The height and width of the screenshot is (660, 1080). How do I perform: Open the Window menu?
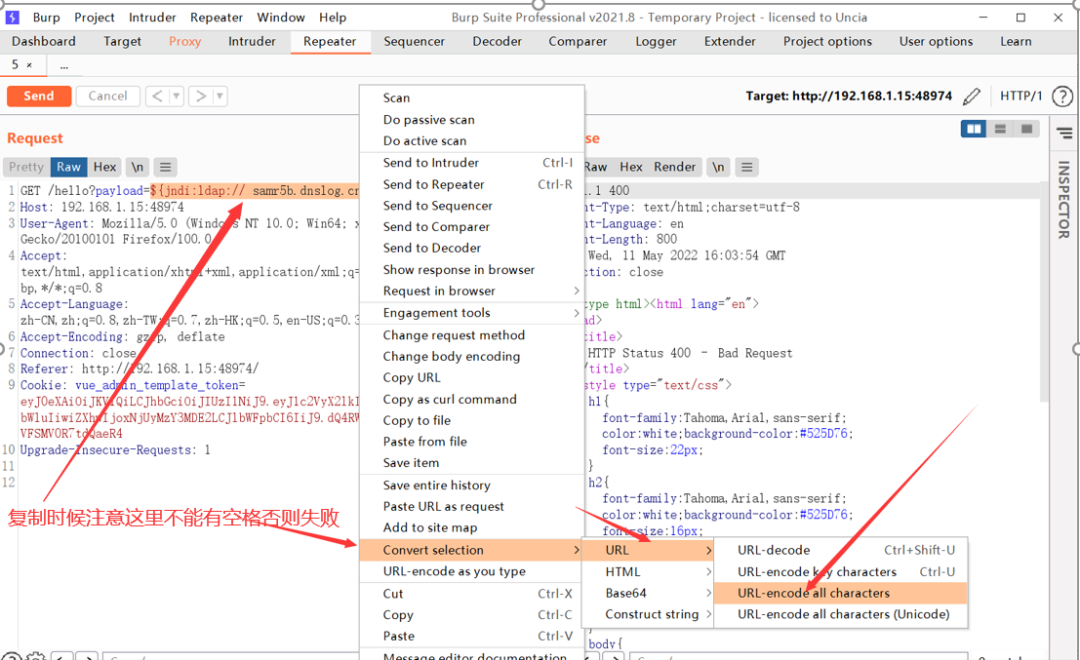[x=281, y=17]
